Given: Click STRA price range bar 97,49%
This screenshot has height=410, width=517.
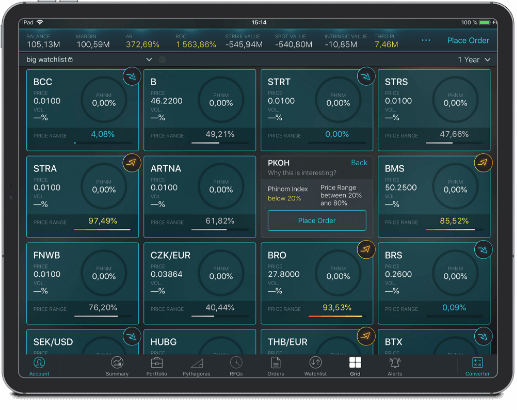Looking at the screenshot, I should coord(103,229).
